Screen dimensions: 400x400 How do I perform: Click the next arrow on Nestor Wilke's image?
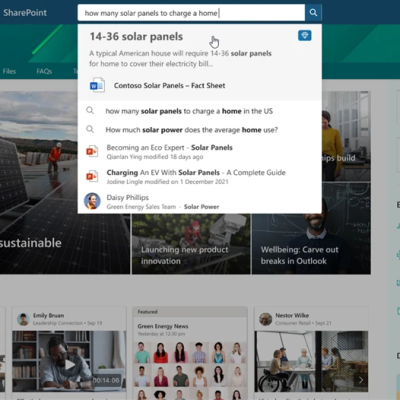tap(361, 379)
